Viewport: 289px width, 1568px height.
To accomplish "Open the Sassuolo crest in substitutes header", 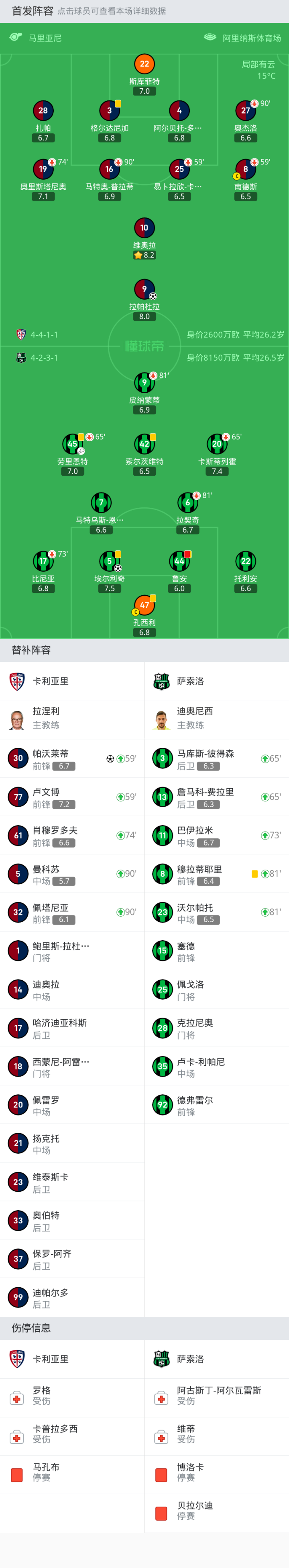I will click(x=162, y=681).
